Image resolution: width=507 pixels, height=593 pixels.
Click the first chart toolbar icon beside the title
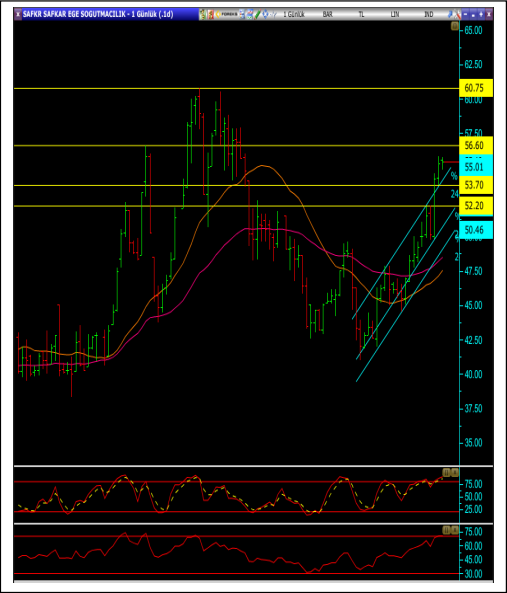(x=203, y=14)
